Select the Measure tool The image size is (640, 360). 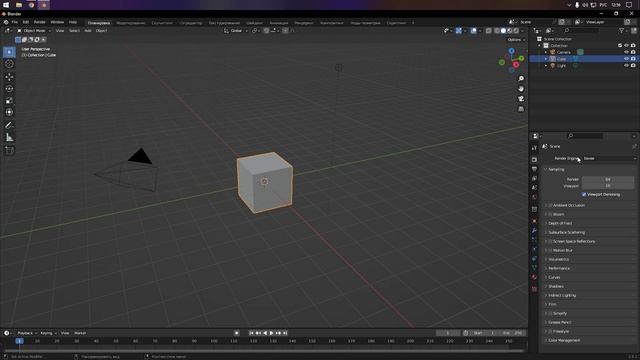tap(9, 138)
